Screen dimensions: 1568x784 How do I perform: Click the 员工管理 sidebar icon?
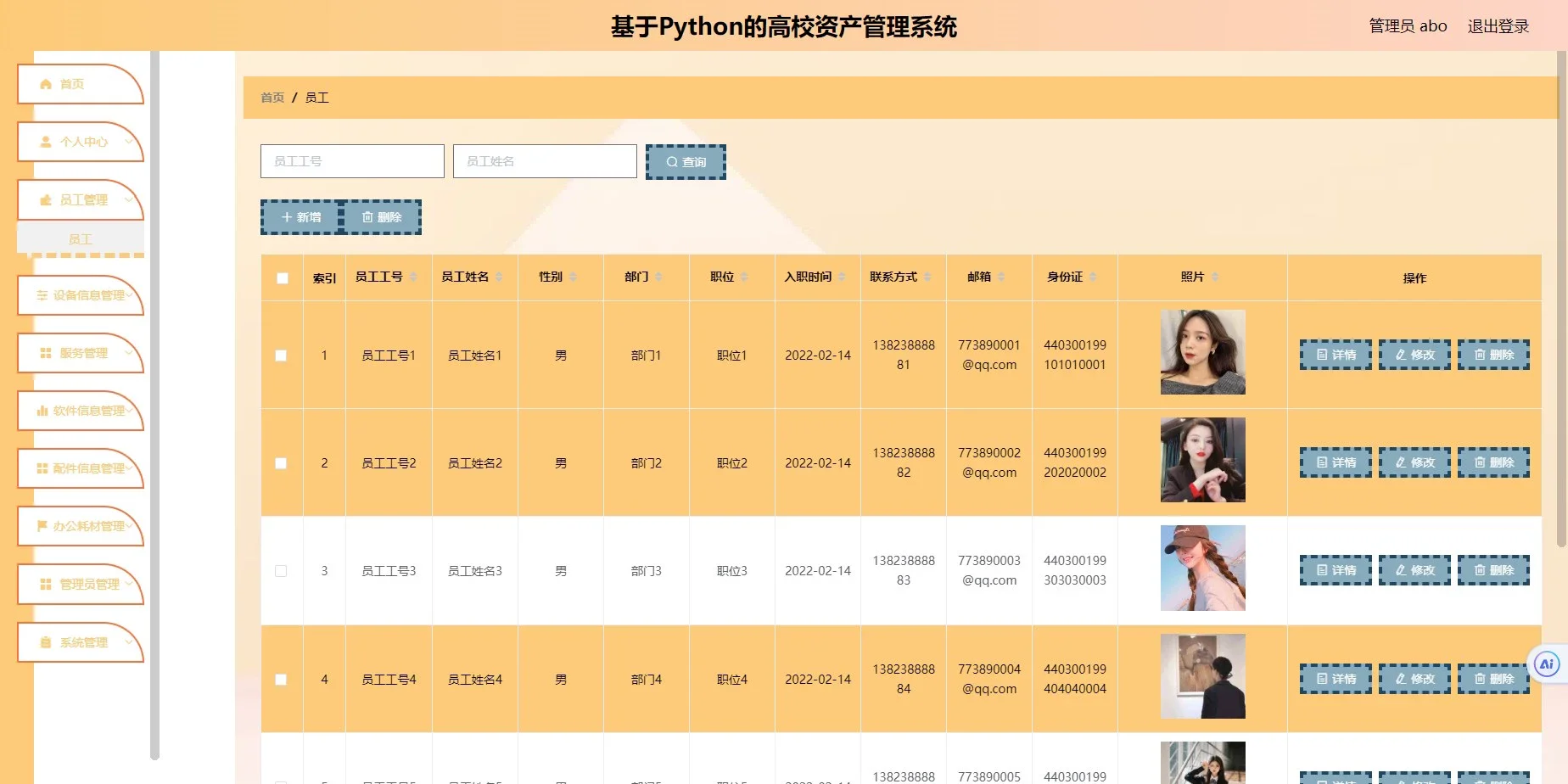pyautogui.click(x=46, y=199)
